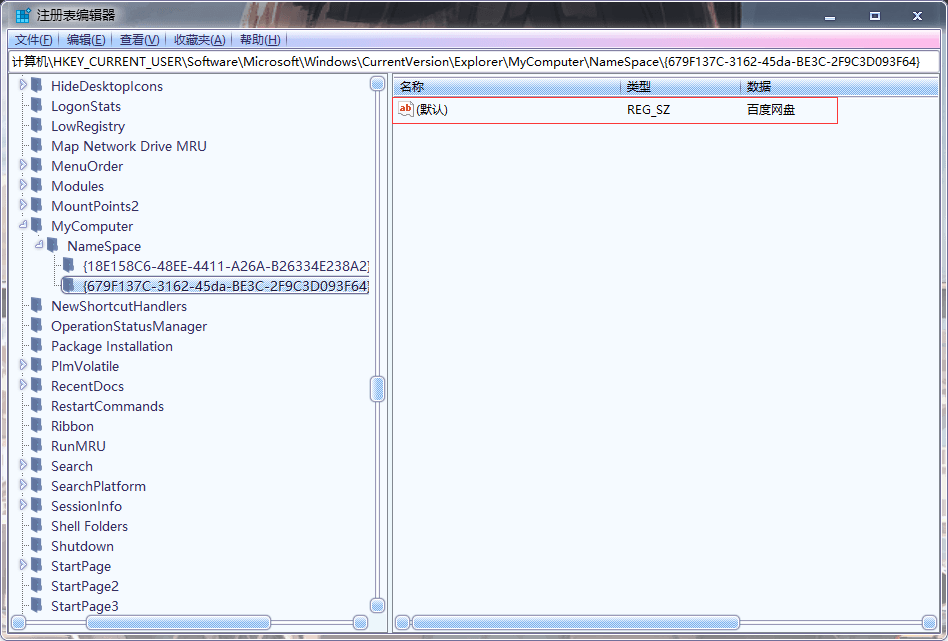948x641 pixels.
Task: Click the REG_SZ type cell
Action: click(x=649, y=109)
